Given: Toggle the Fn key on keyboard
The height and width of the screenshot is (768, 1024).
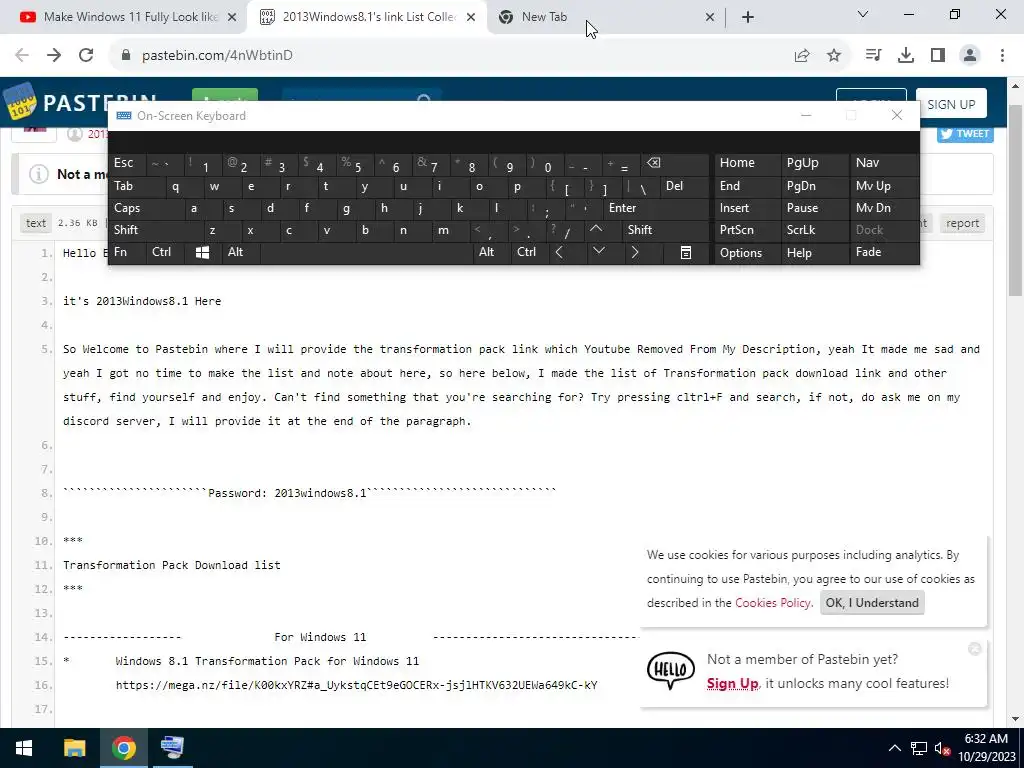Looking at the screenshot, I should click(x=127, y=252).
